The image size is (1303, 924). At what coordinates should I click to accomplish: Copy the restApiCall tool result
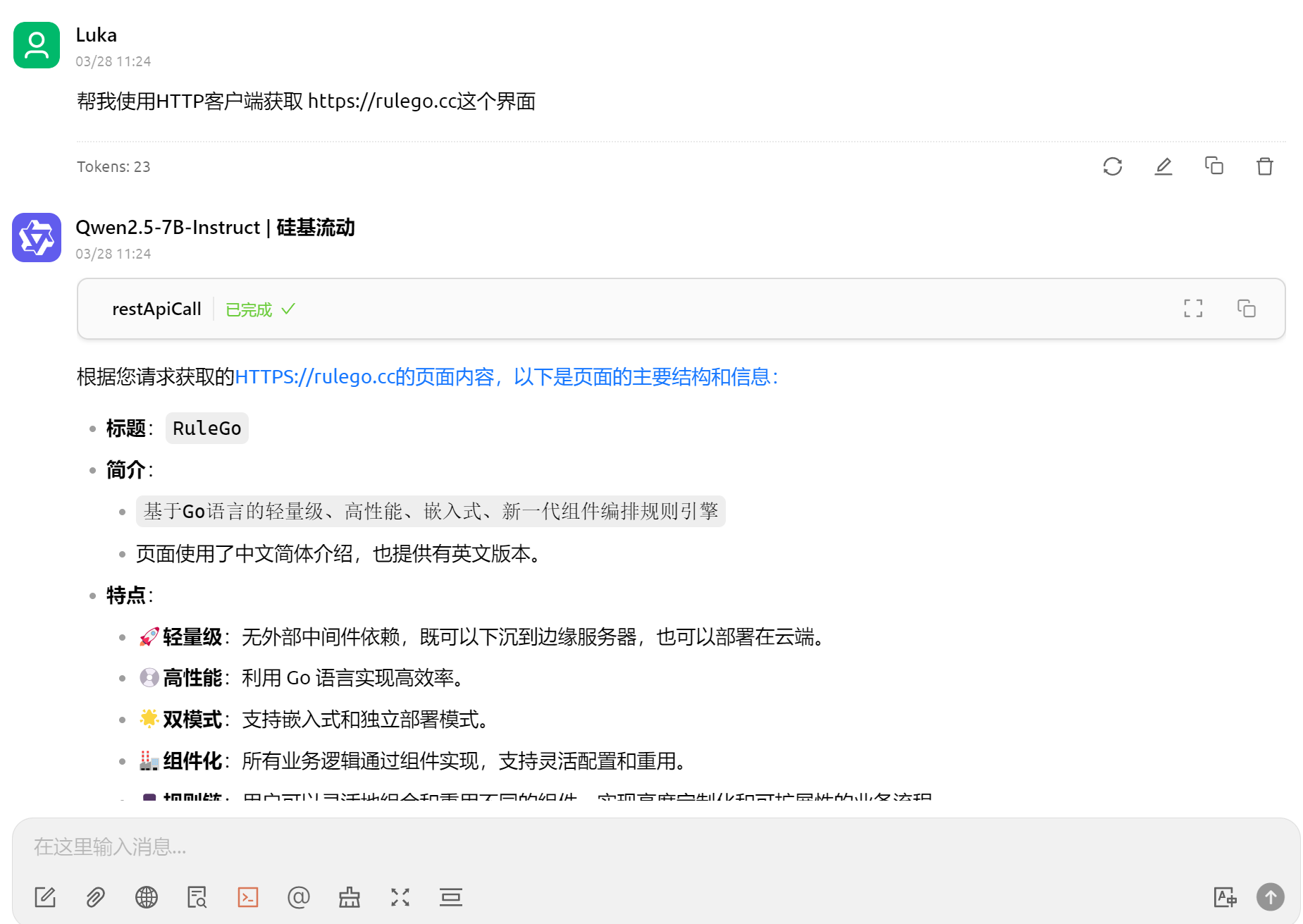1246,309
